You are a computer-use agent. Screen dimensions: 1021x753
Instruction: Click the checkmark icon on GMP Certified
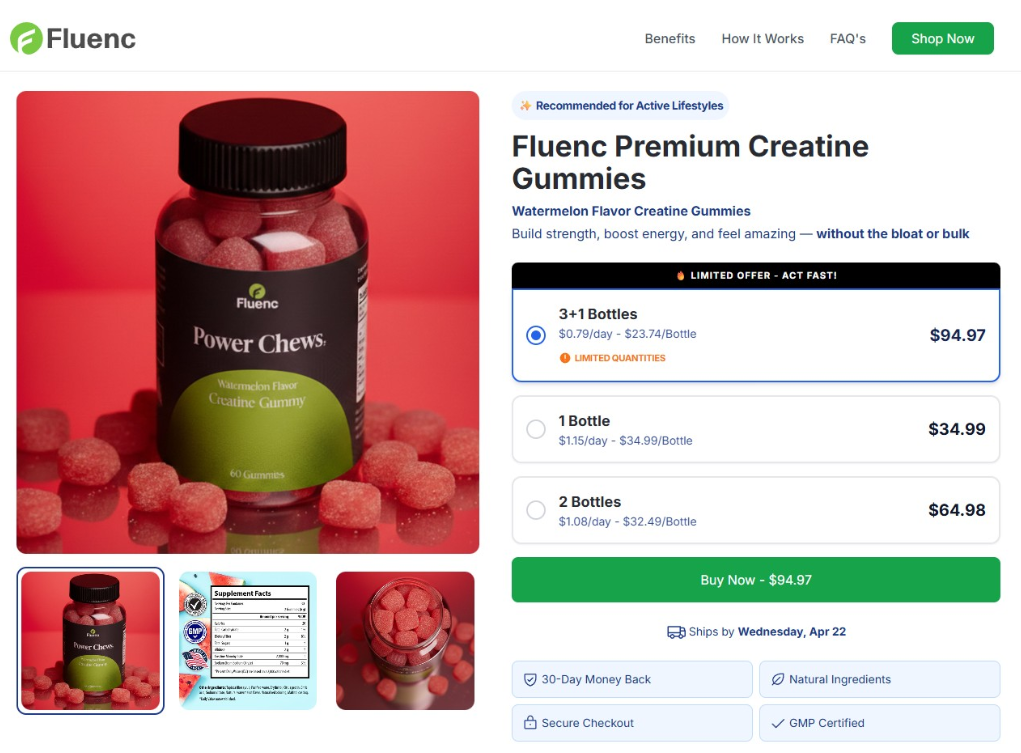777,723
